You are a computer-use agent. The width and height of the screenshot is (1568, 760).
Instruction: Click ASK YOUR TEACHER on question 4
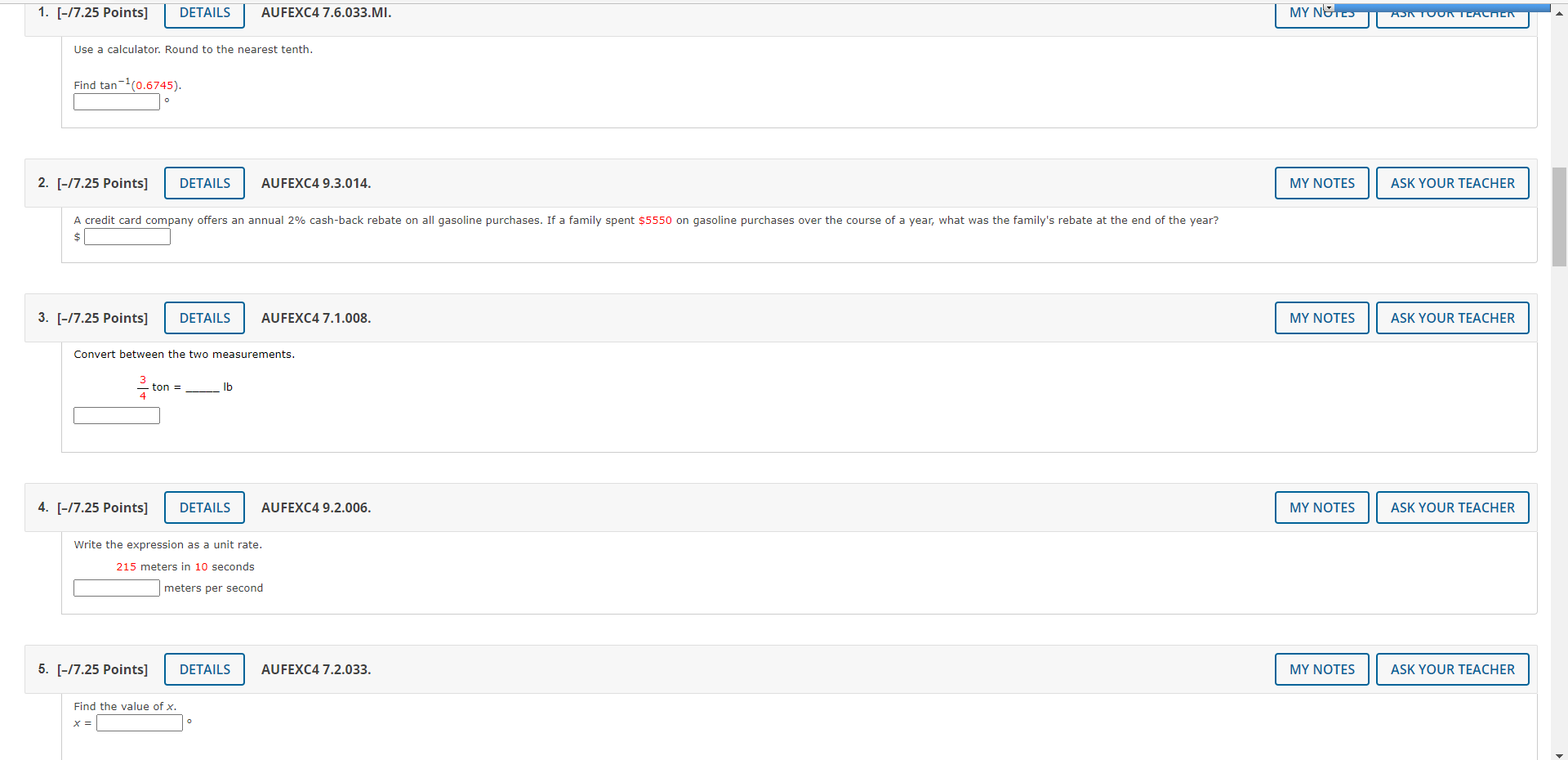pos(1452,507)
